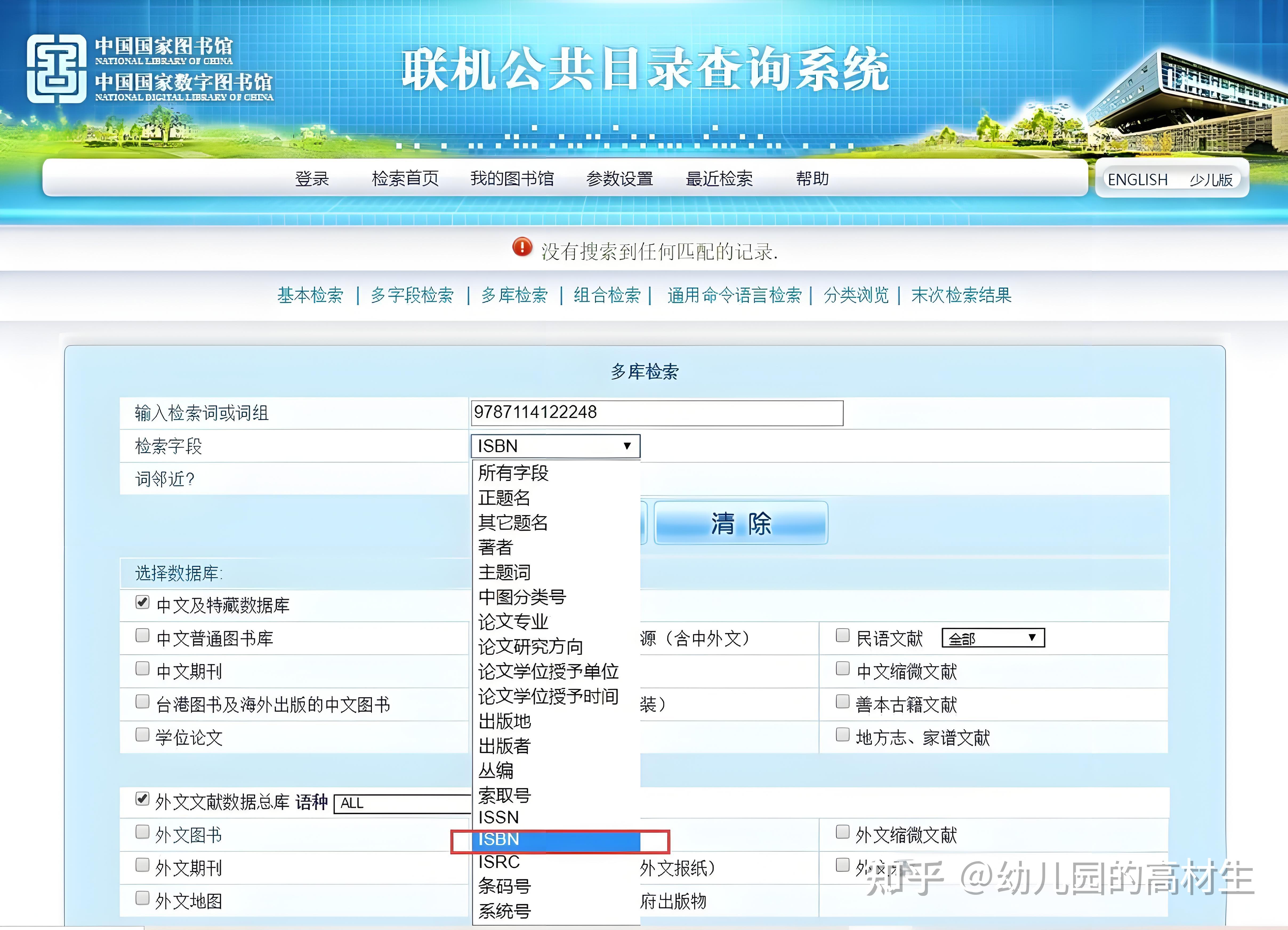1288x930 pixels.
Task: Check the 学位论文 database option
Action: click(x=142, y=735)
